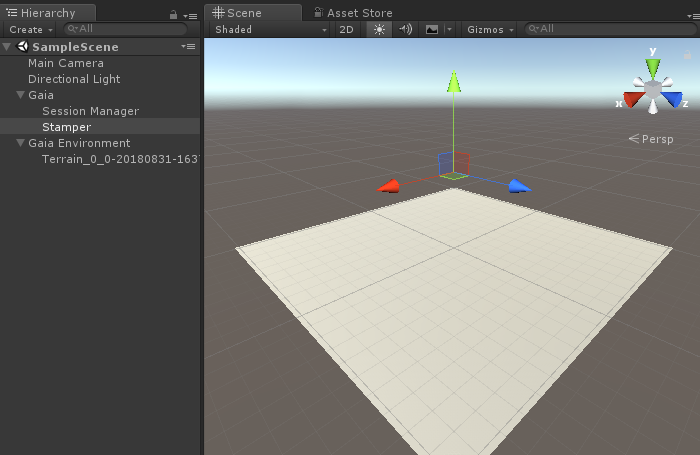Click the Hierarchy search field
Viewport: 700px width, 455px height.
(x=130, y=29)
